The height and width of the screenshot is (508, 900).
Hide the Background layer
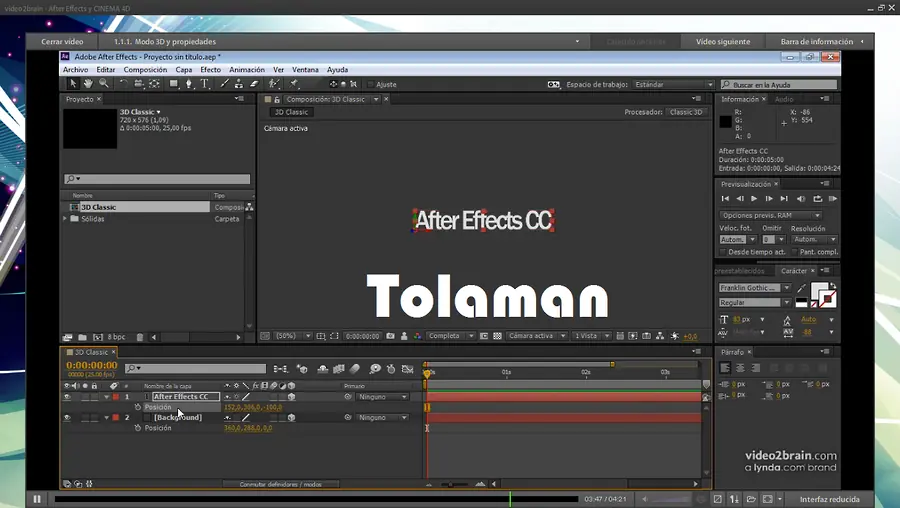coord(67,417)
